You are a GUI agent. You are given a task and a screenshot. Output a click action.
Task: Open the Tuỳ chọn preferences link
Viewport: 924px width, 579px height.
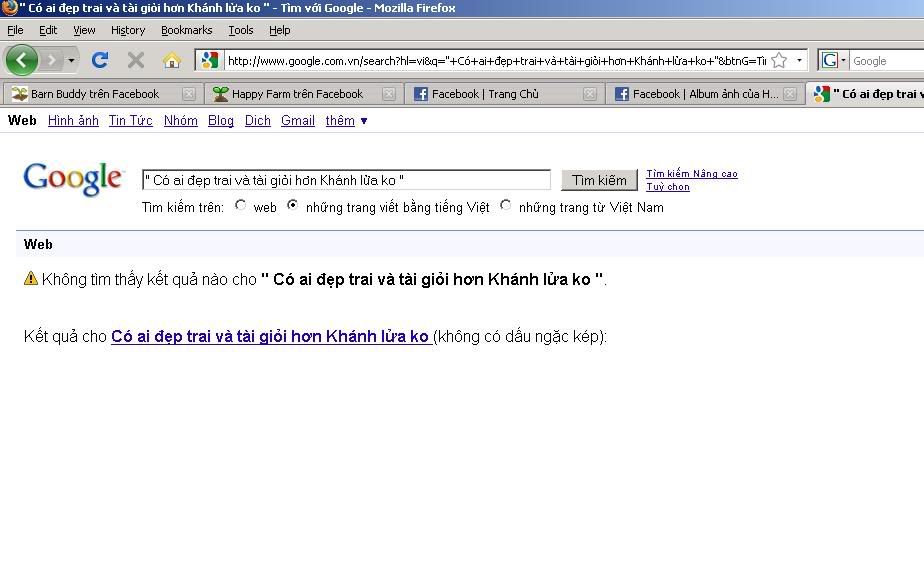pyautogui.click(x=668, y=187)
